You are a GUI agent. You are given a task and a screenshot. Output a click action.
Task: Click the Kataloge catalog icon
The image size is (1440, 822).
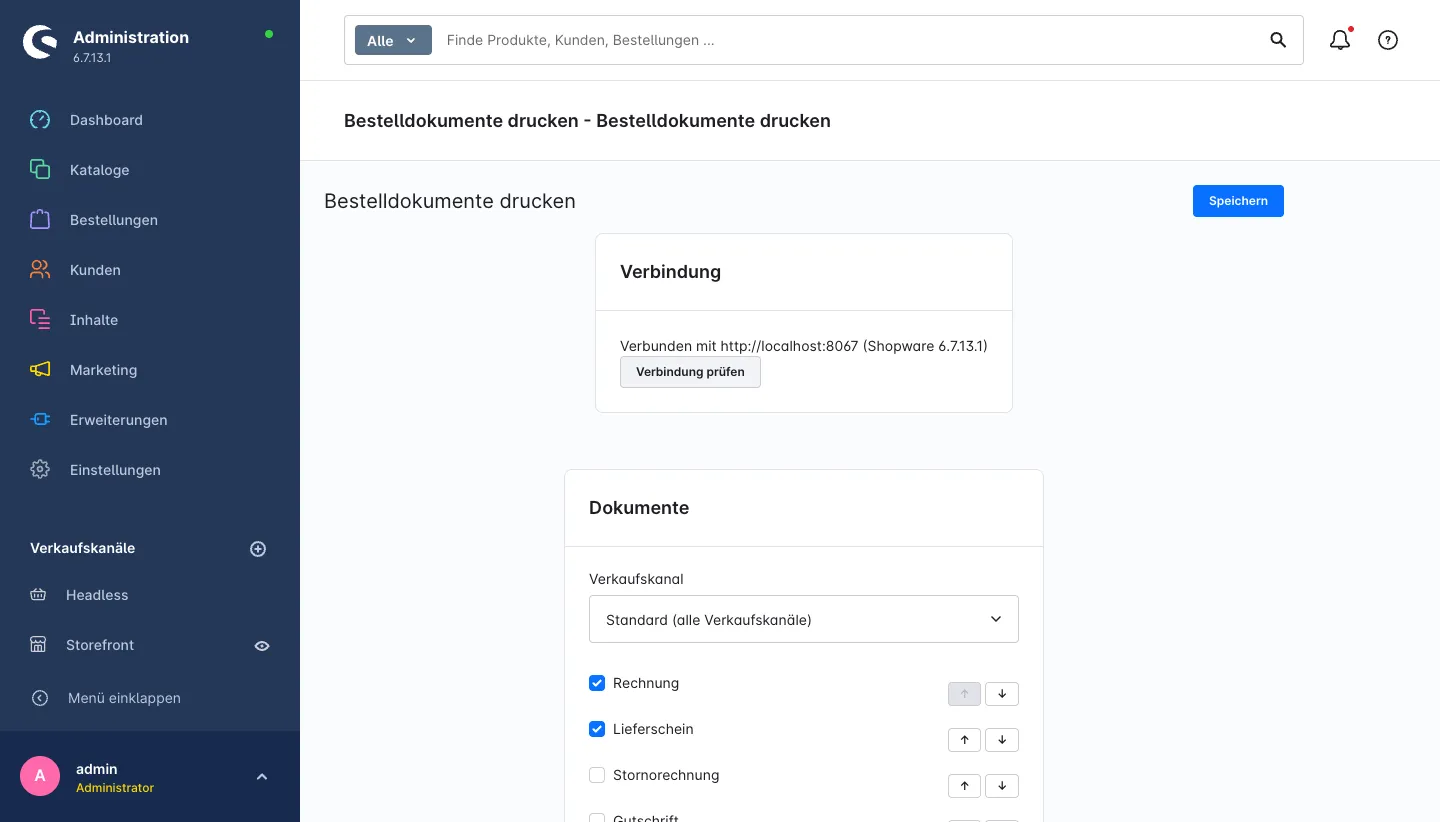pos(40,170)
